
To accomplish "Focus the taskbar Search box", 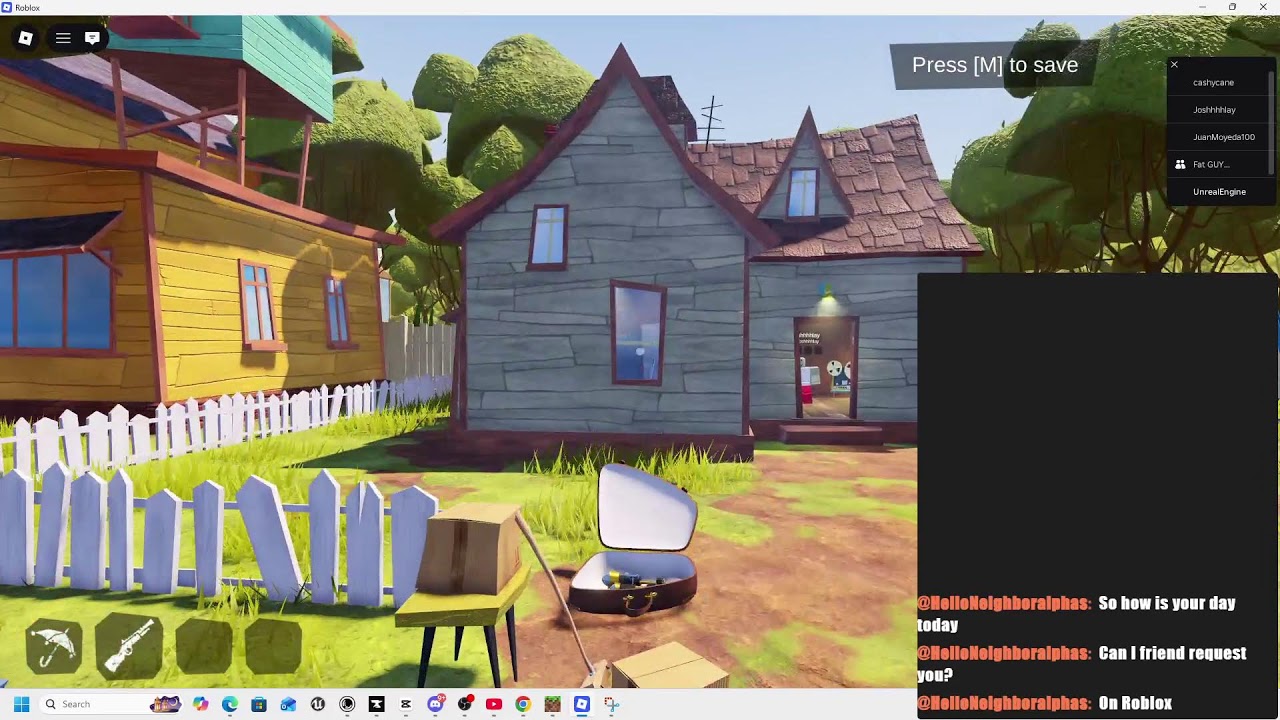I will pyautogui.click(x=112, y=704).
